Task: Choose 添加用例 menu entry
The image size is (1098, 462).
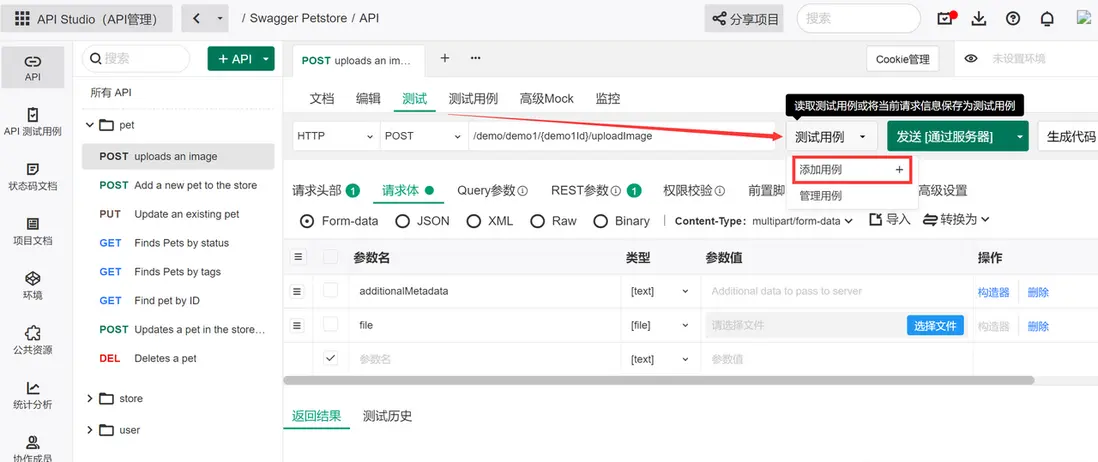Action: (x=852, y=170)
